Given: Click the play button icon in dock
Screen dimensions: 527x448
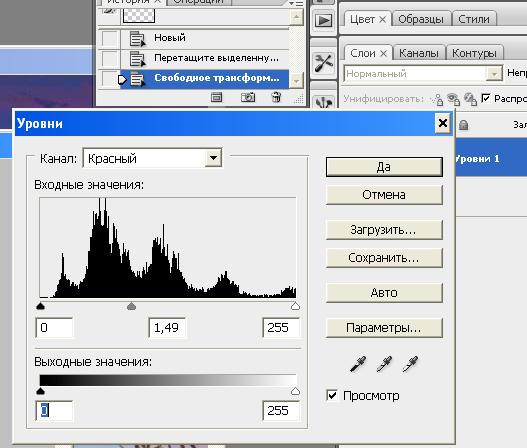Looking at the screenshot, I should pos(324,21).
